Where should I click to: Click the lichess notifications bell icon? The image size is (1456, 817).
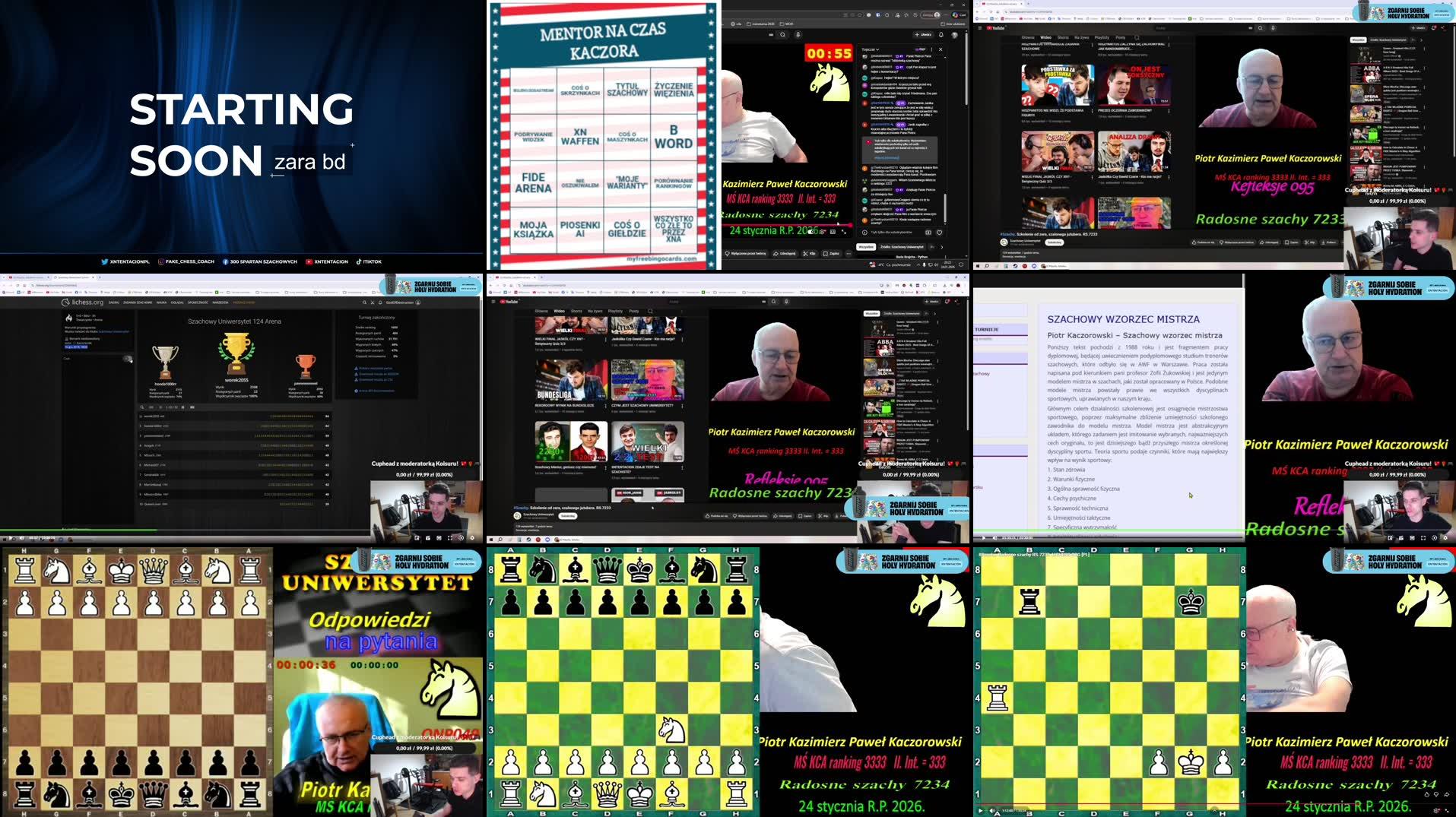(380, 302)
